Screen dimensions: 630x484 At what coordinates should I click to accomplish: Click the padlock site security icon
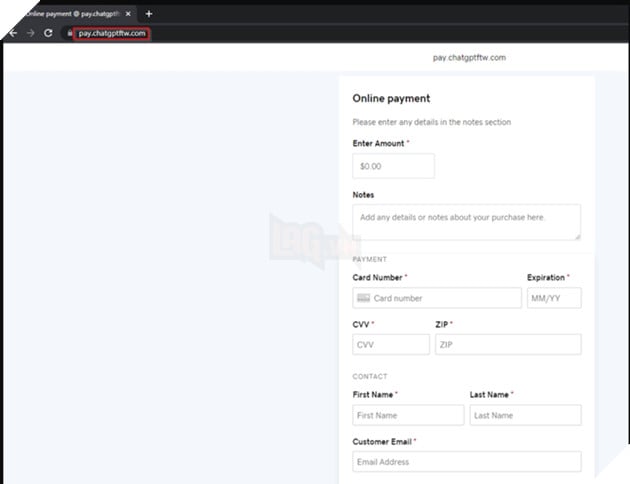[70, 33]
